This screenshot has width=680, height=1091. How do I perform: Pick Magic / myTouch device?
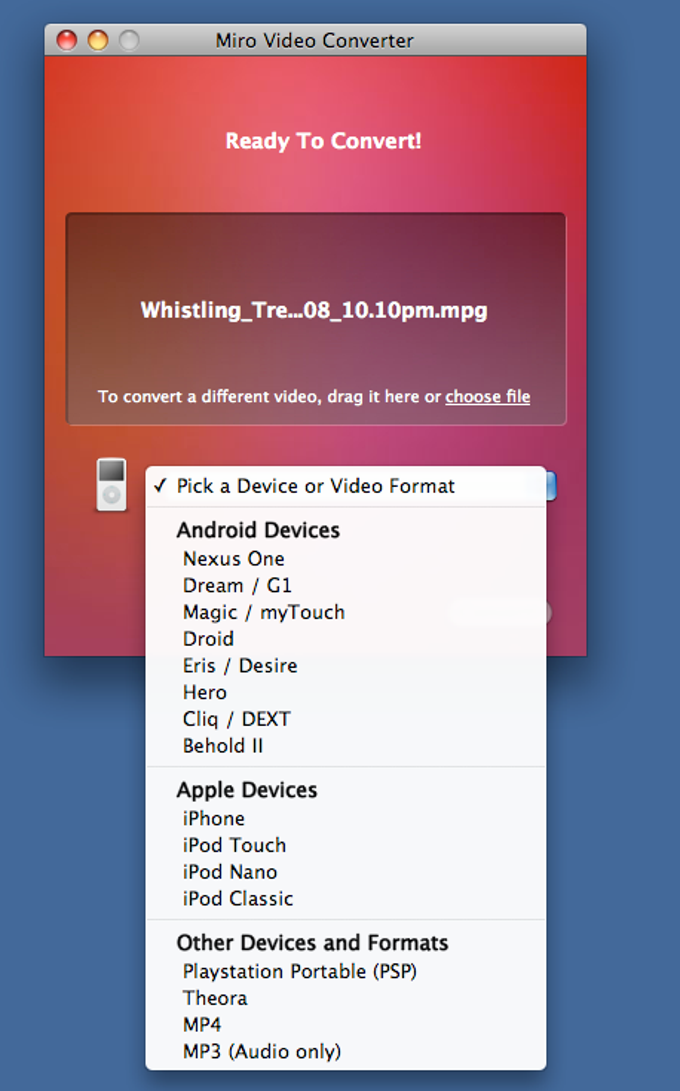[x=346, y=612]
